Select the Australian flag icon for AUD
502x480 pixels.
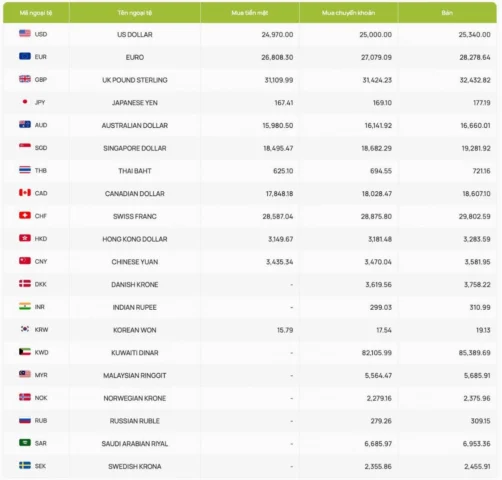(25, 124)
